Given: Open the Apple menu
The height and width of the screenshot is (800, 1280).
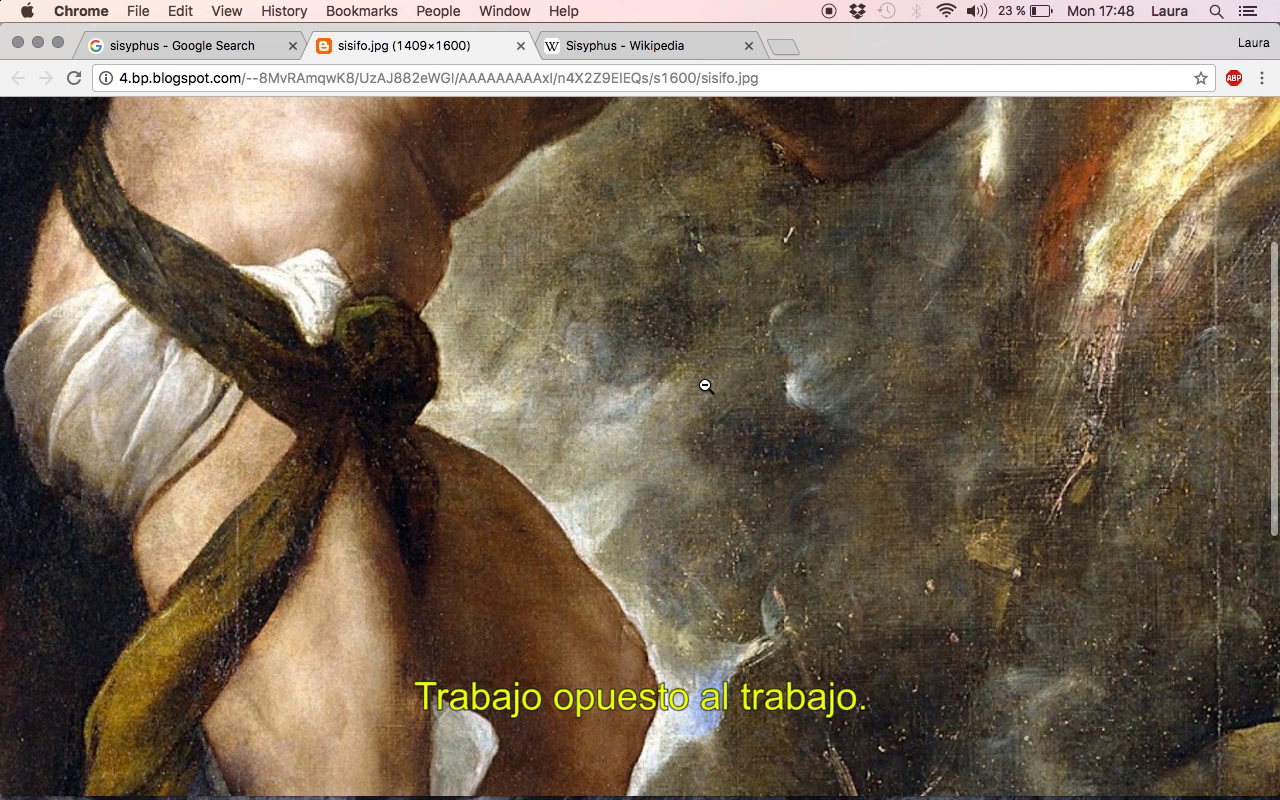Looking at the screenshot, I should click(27, 11).
